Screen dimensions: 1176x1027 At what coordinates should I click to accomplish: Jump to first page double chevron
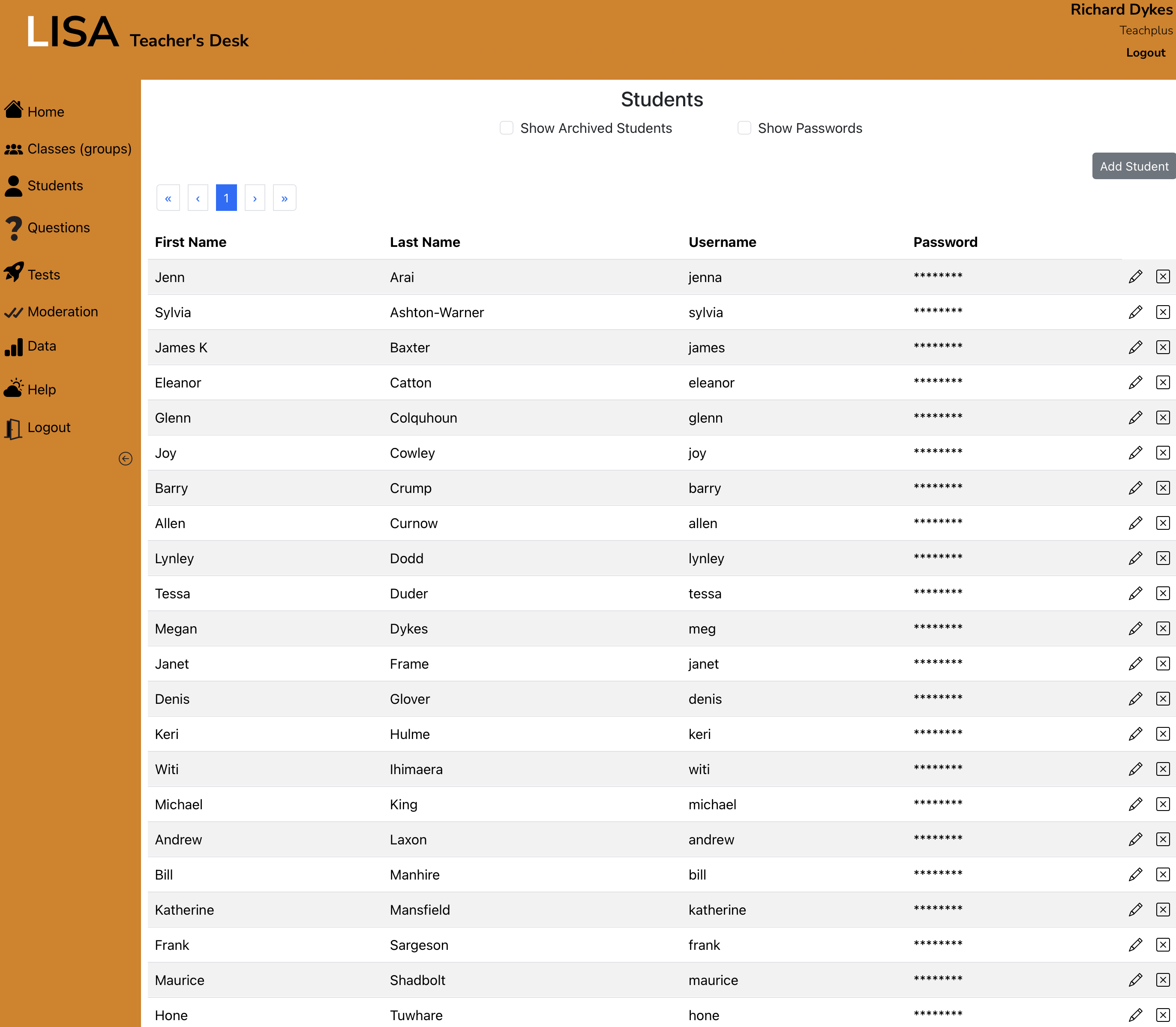(x=168, y=198)
